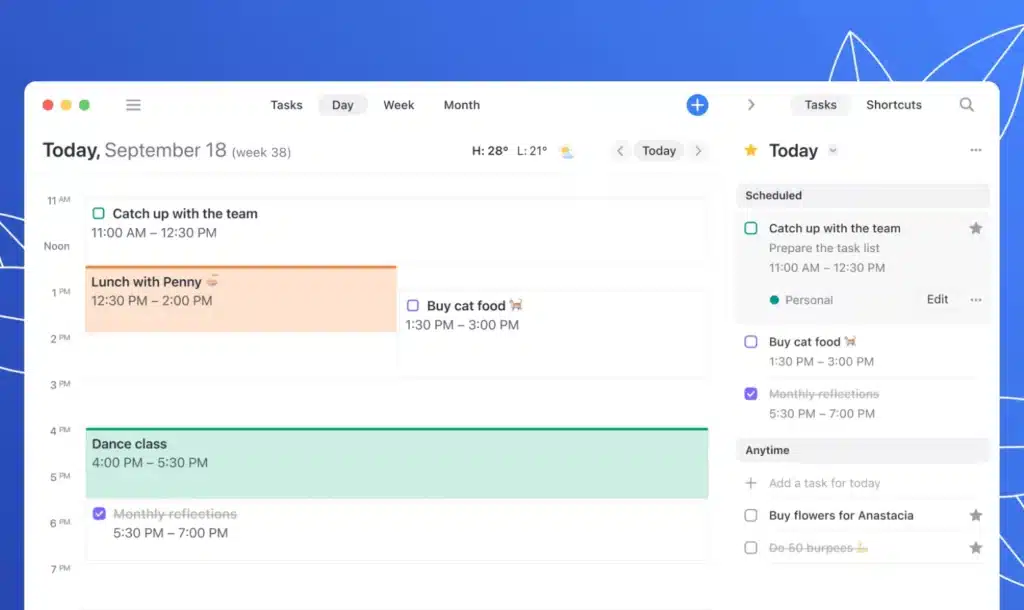Uncheck Monthly reflections in the sidebar list
The width and height of the screenshot is (1024, 610).
(x=751, y=394)
